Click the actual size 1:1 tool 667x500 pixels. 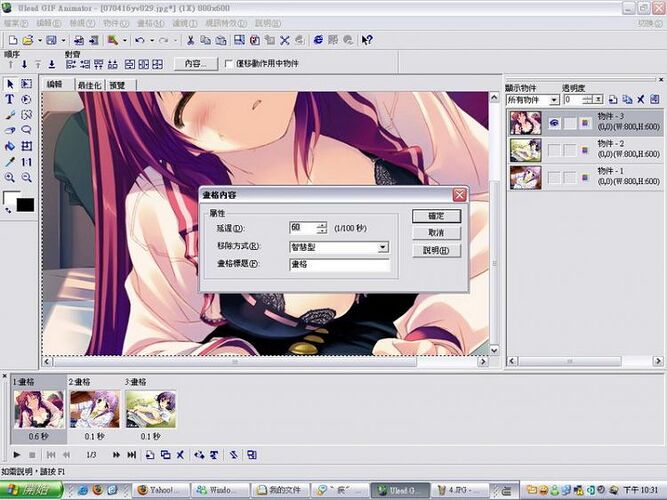click(x=26, y=162)
